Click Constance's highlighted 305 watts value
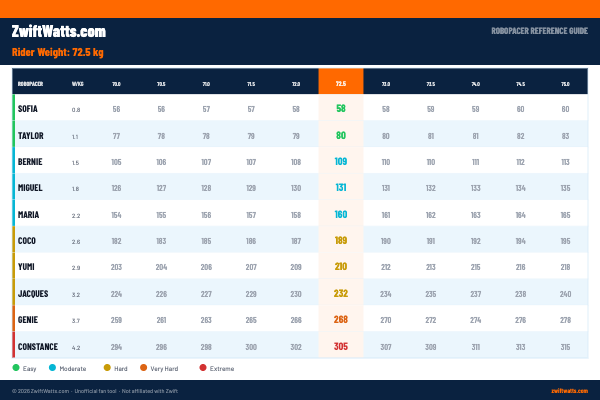600x400 pixels. point(341,346)
